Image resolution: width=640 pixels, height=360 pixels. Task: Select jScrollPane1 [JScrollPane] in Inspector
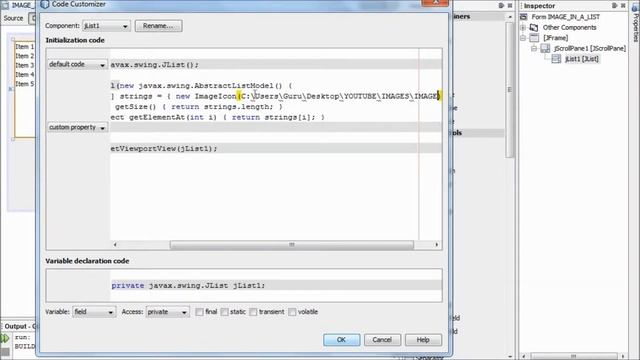(x=589, y=49)
